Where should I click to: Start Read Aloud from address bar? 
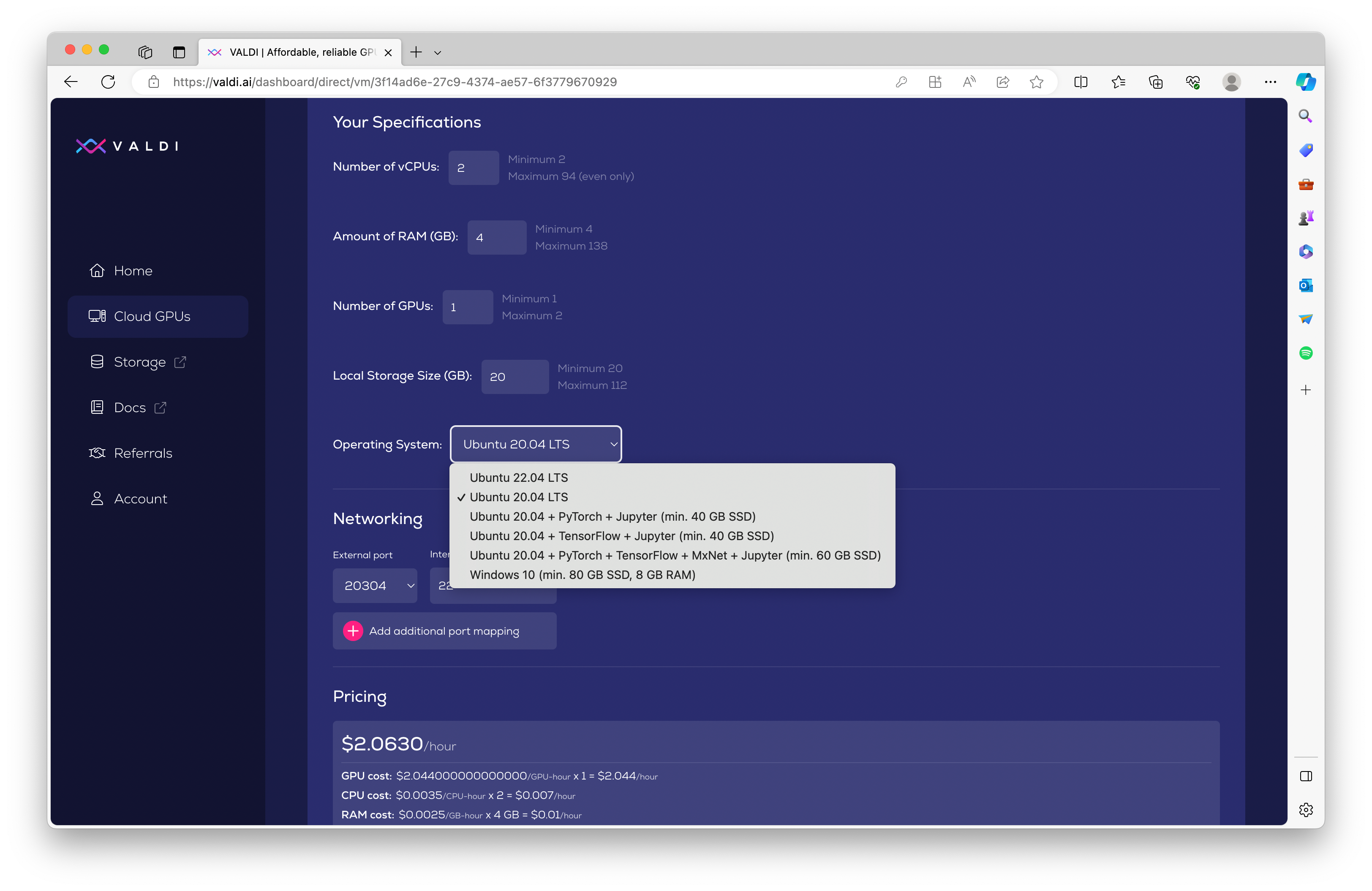tap(969, 82)
